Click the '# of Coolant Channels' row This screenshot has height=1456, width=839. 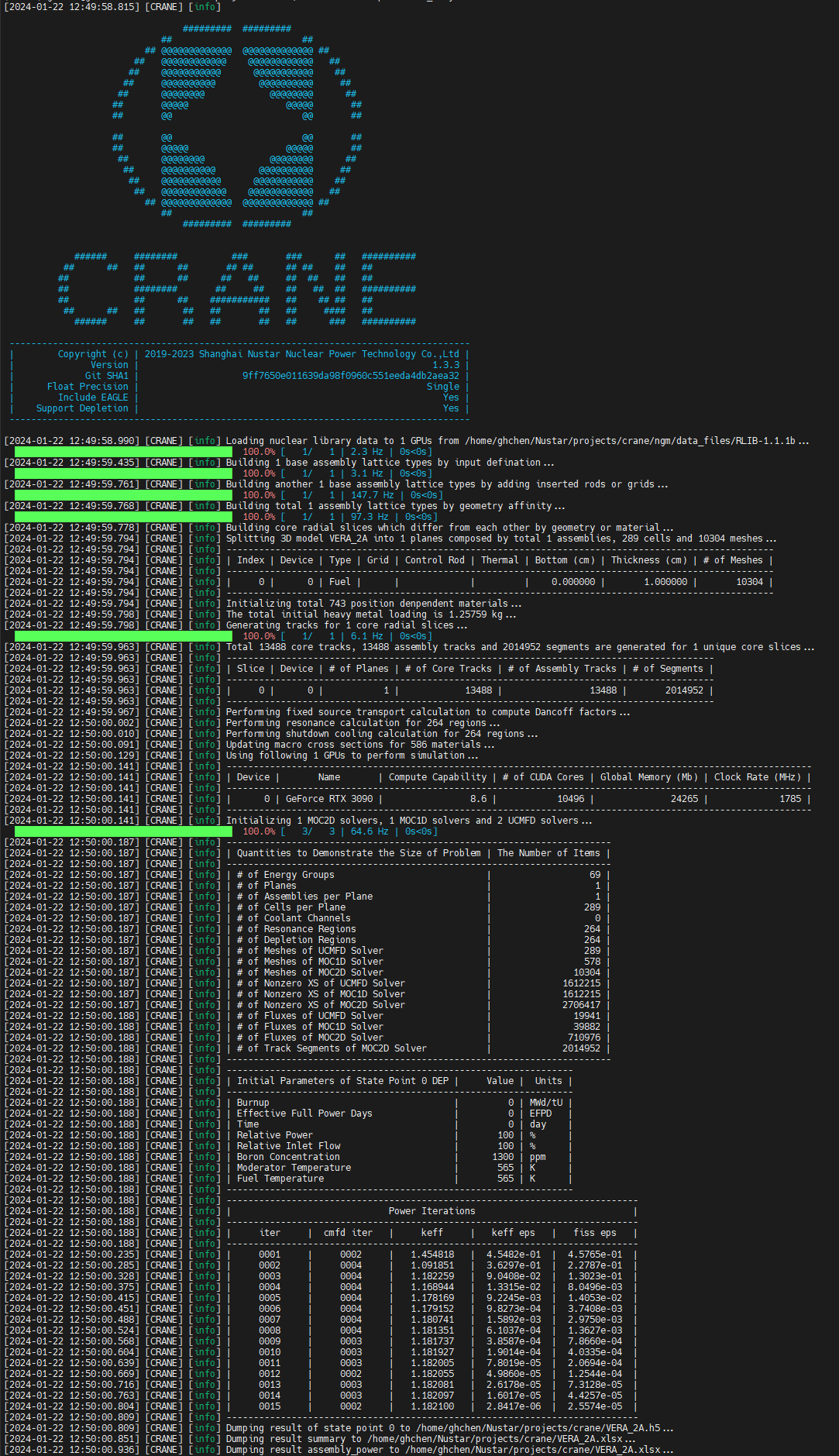tap(419, 918)
